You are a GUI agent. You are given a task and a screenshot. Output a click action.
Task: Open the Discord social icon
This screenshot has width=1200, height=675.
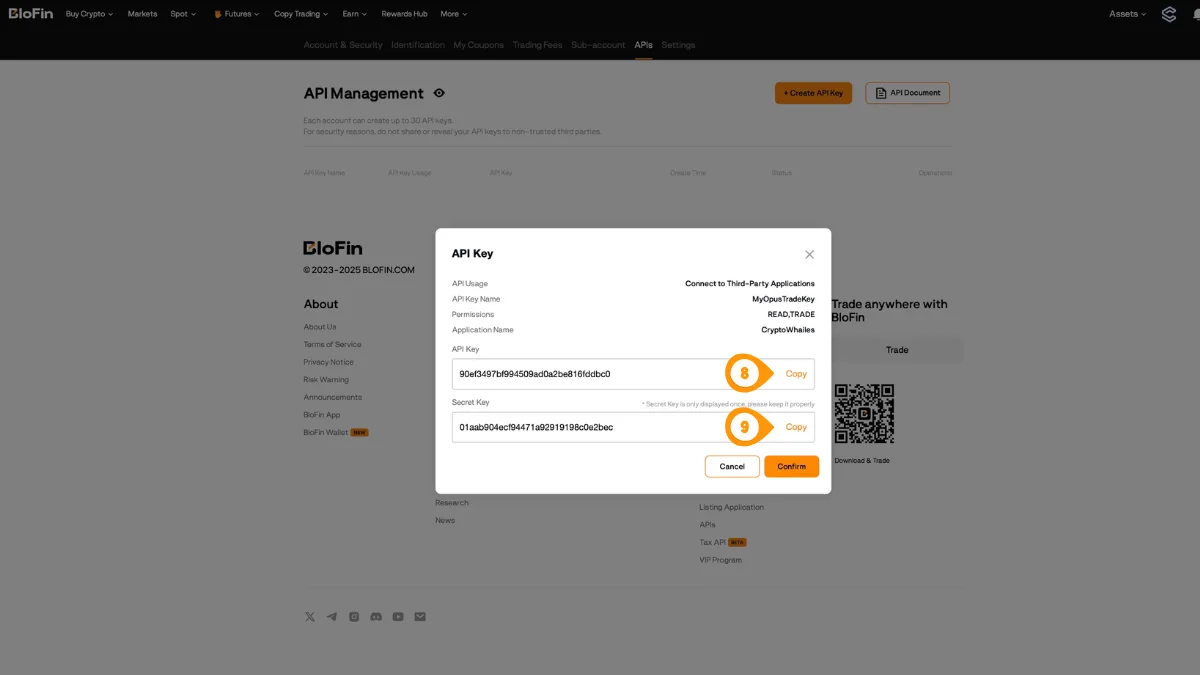(376, 617)
